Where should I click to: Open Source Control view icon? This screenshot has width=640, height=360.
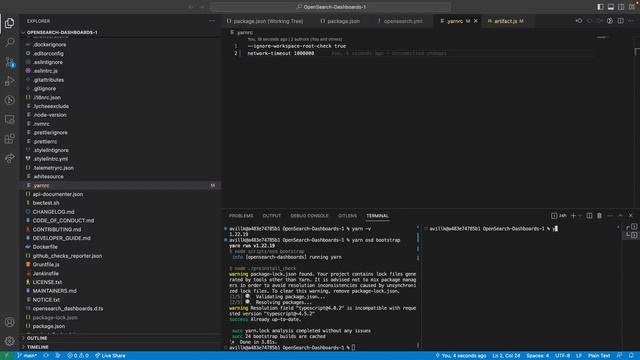coord(10,62)
